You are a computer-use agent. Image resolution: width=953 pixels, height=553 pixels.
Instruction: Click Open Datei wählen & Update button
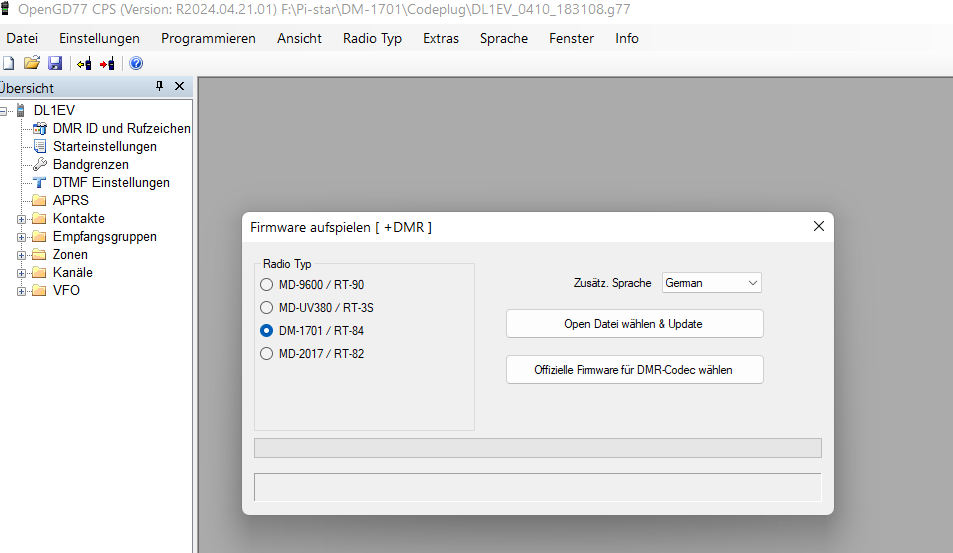pyautogui.click(x=634, y=324)
